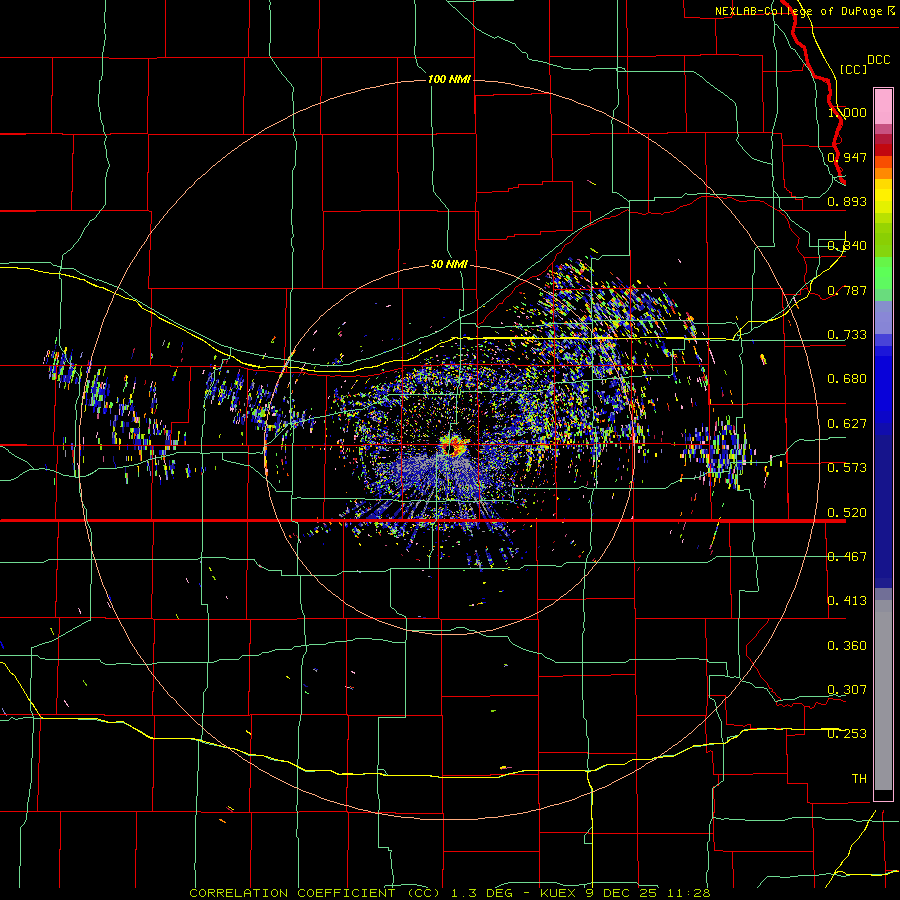Pick the red segment of the color bar
Image resolution: width=900 pixels, height=900 pixels.
pos(883,150)
